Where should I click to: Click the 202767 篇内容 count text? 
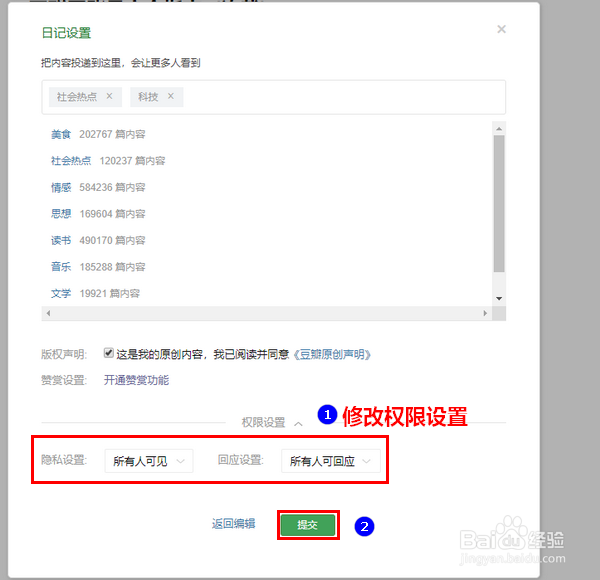click(x=112, y=134)
